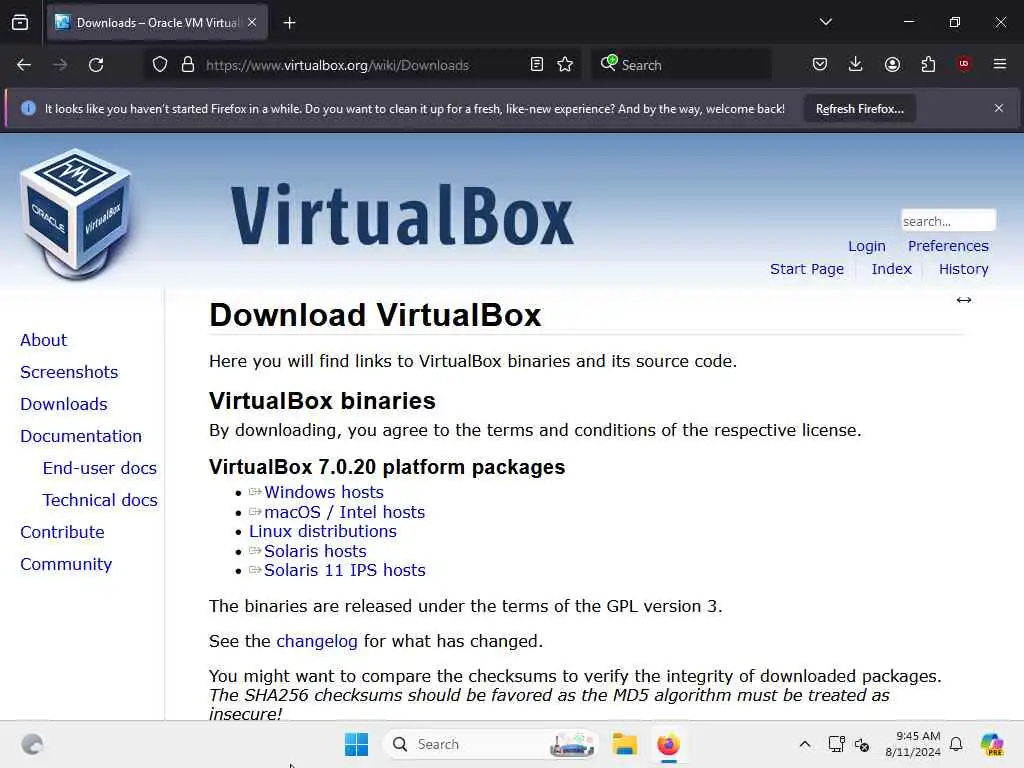Open Downloads in the sidebar
The height and width of the screenshot is (768, 1024).
(64, 404)
